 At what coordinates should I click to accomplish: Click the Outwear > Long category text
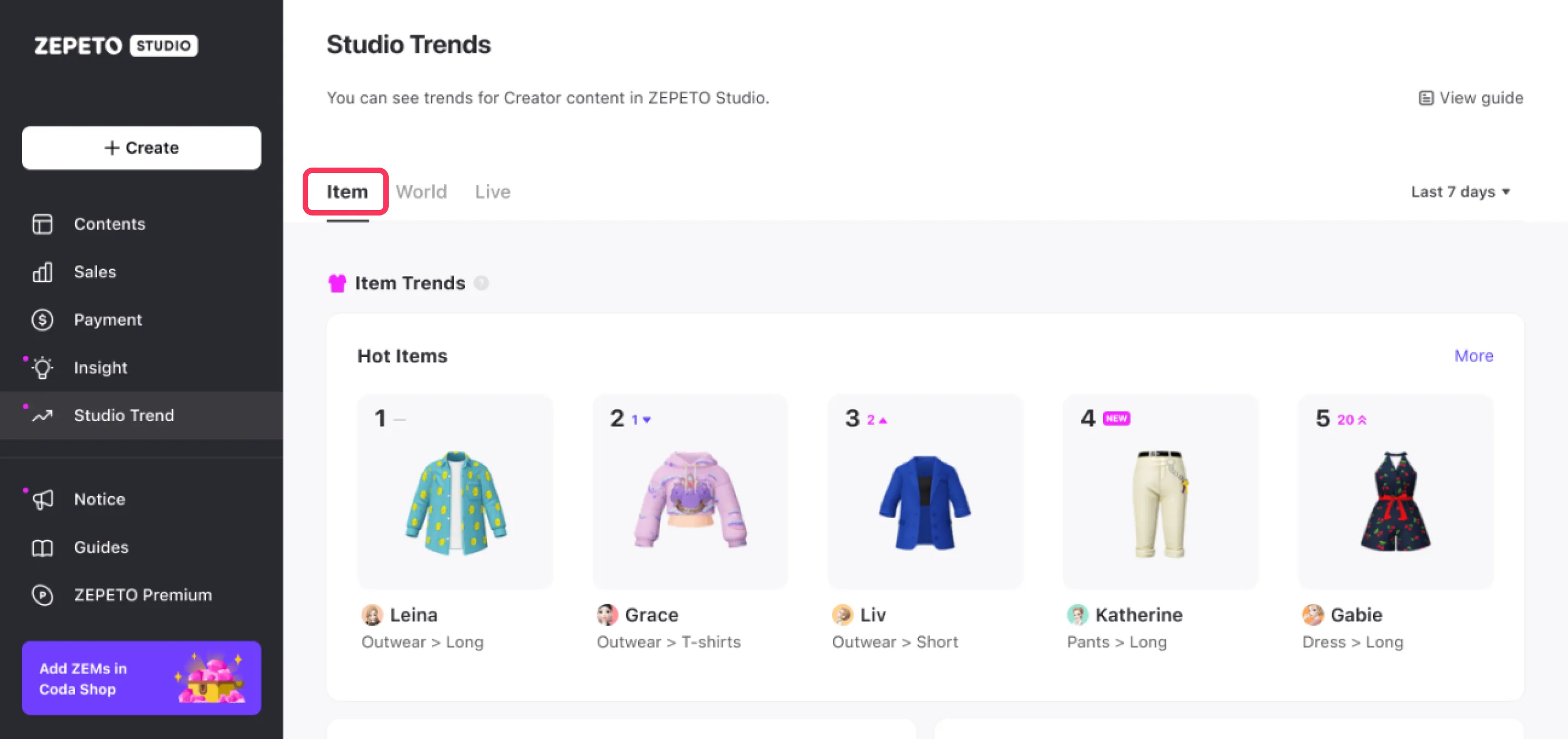422,642
